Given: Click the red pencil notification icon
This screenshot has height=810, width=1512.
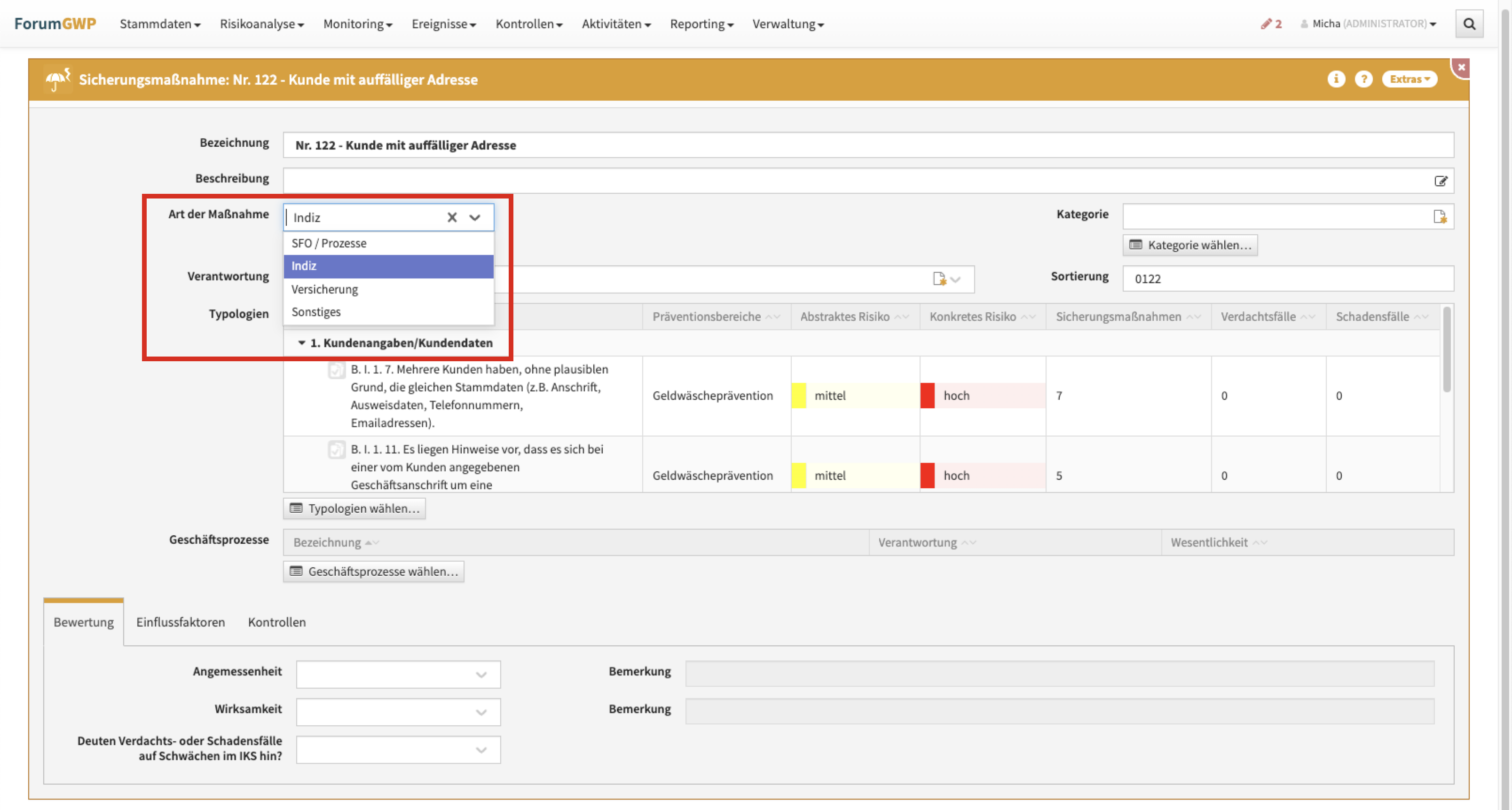Looking at the screenshot, I should point(1266,24).
